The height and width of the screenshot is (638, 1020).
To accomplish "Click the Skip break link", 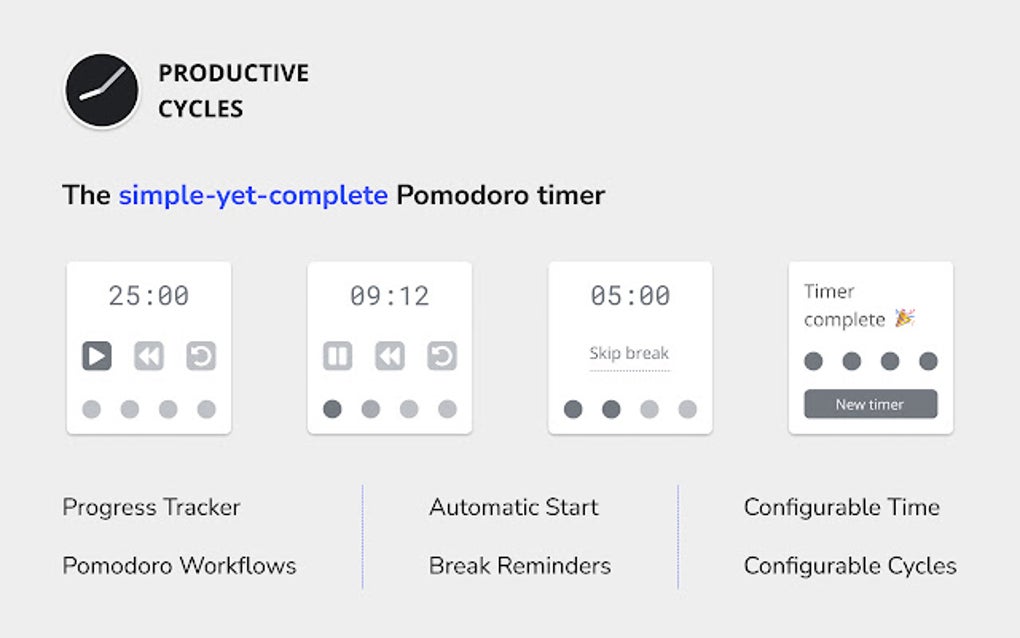I will [630, 354].
